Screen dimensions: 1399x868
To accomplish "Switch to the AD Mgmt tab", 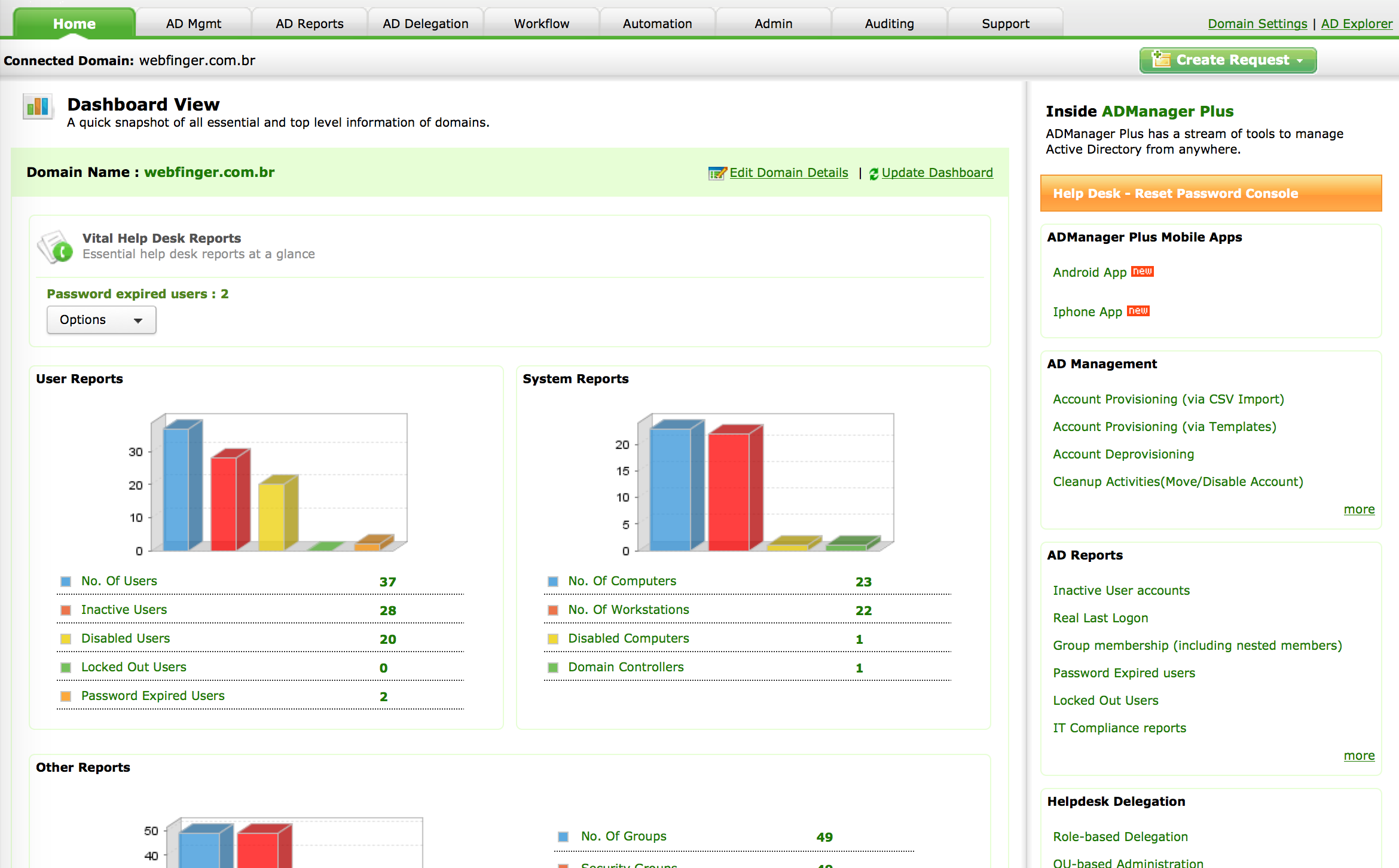I will coord(194,23).
